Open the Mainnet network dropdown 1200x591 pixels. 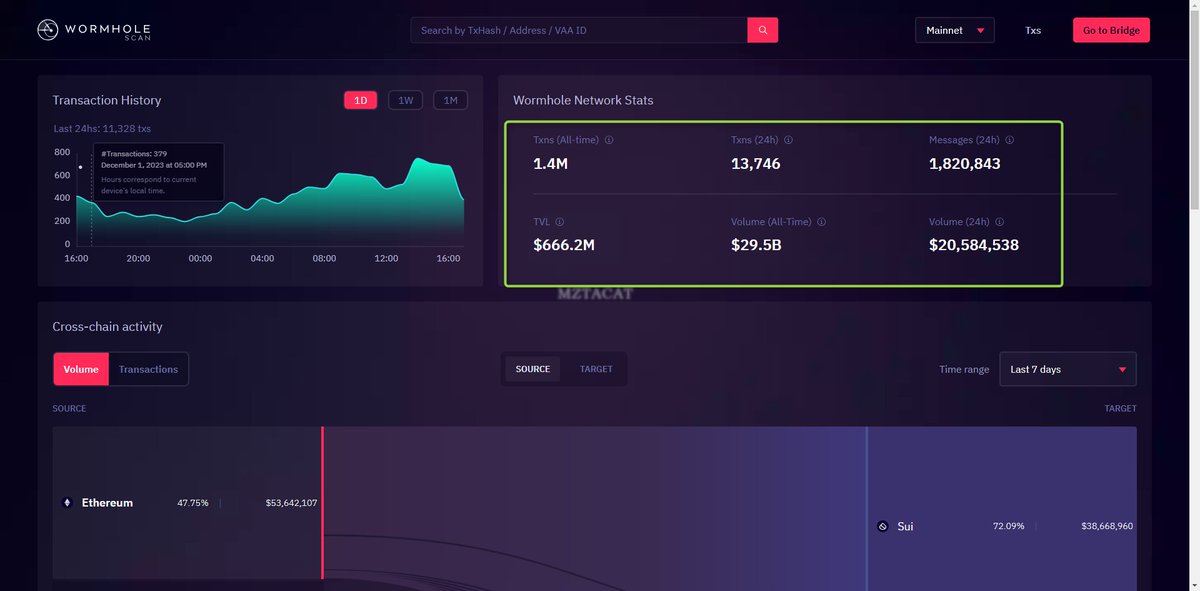(x=954, y=30)
